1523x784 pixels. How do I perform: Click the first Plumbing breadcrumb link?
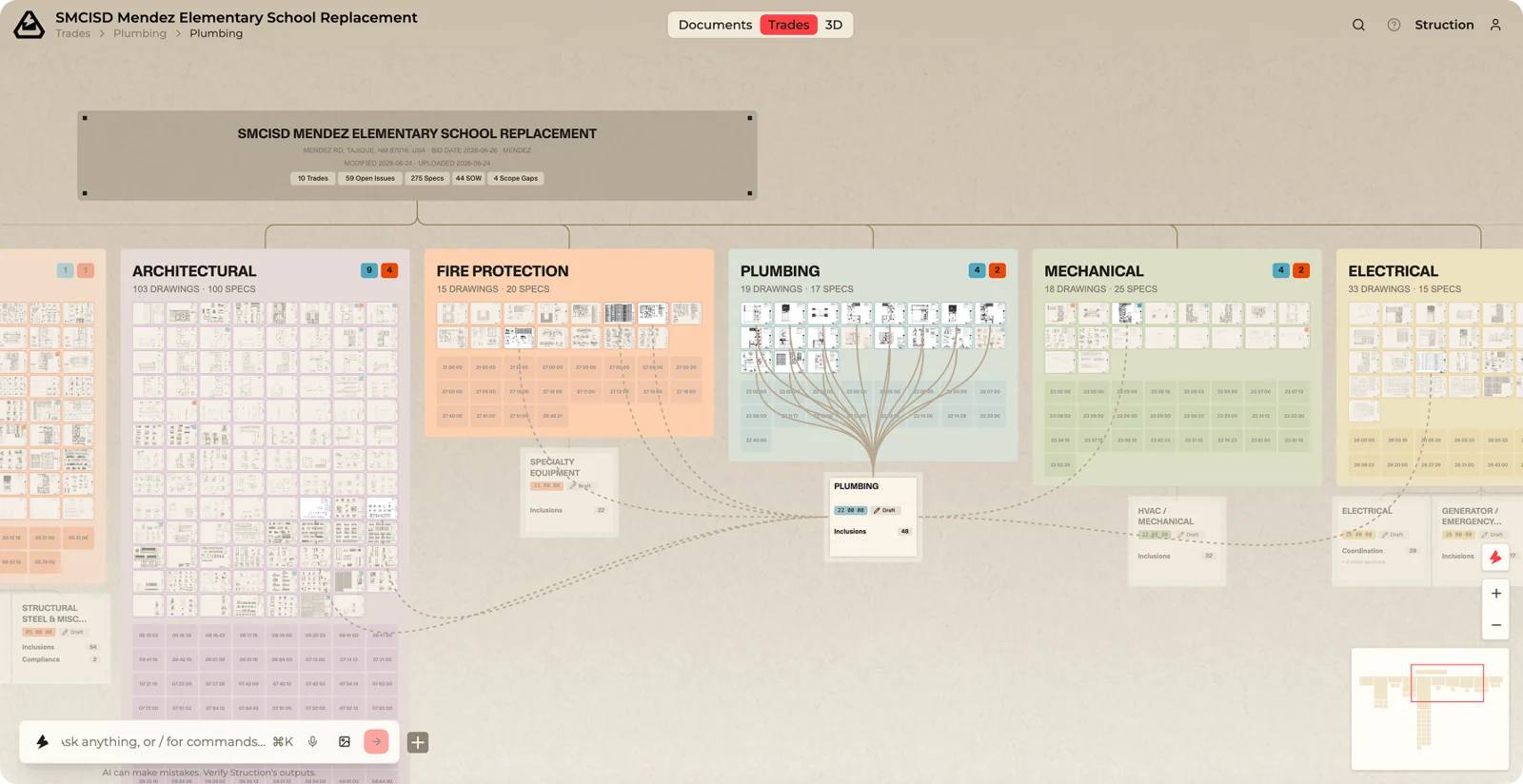click(140, 33)
